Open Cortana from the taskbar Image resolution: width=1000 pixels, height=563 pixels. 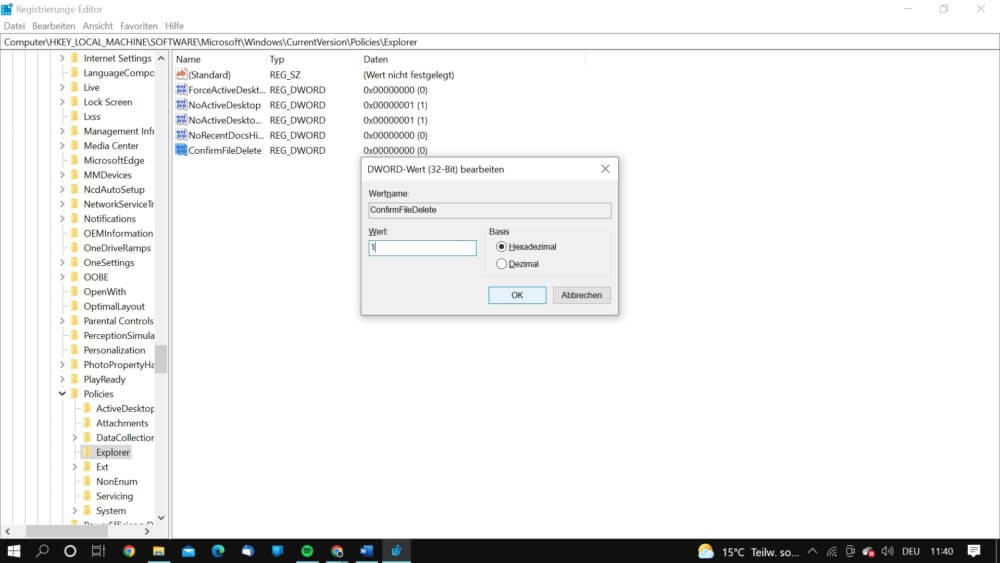pos(70,551)
